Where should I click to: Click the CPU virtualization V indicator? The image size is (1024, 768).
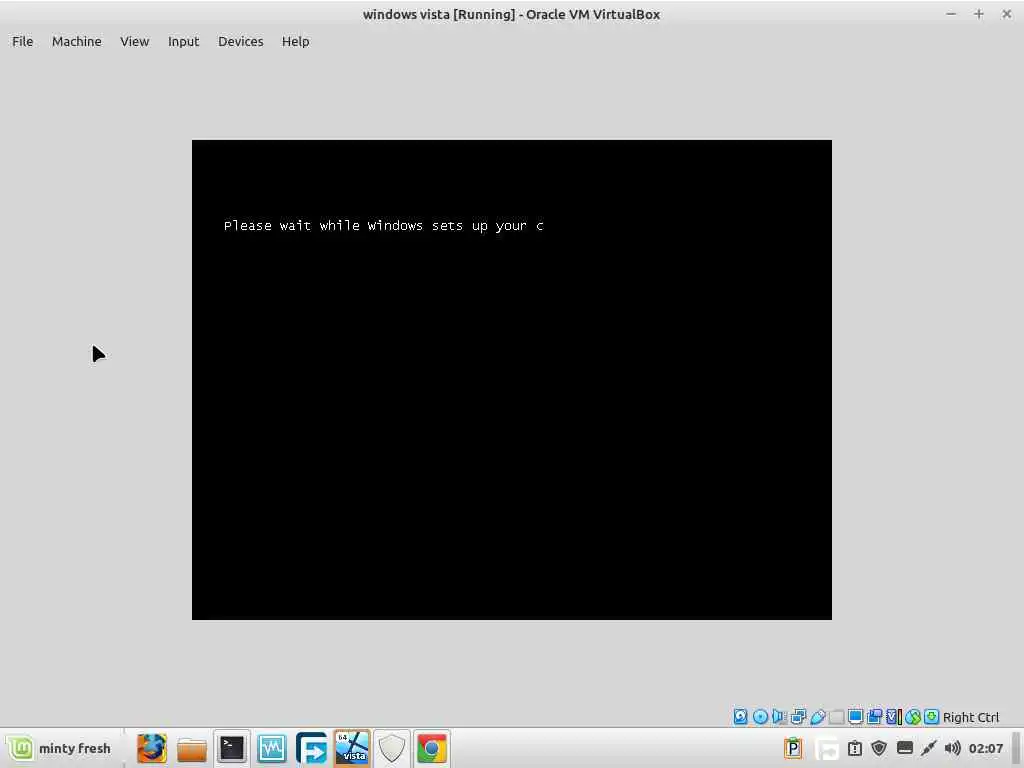click(x=893, y=716)
